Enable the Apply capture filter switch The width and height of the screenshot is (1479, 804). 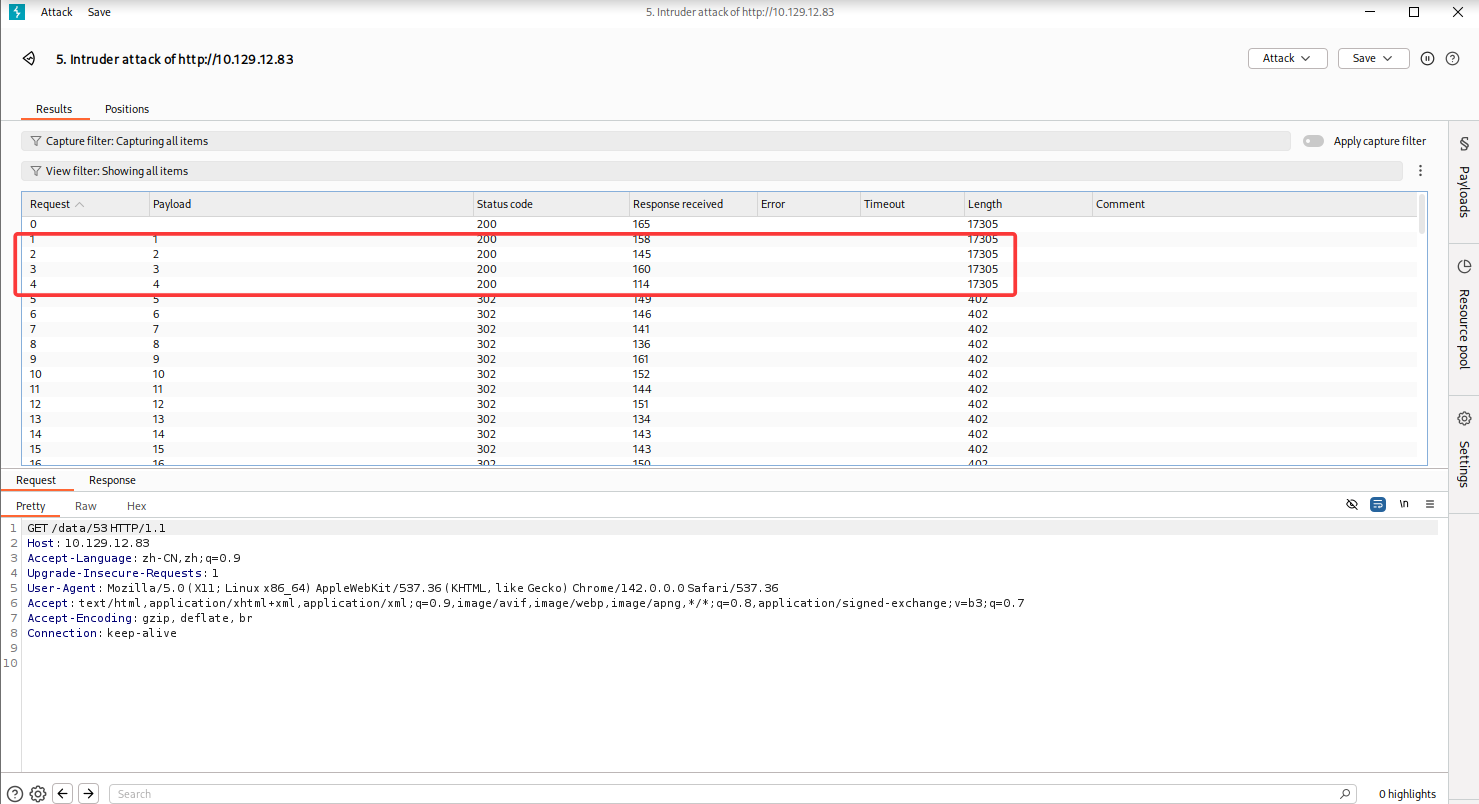[1313, 141]
